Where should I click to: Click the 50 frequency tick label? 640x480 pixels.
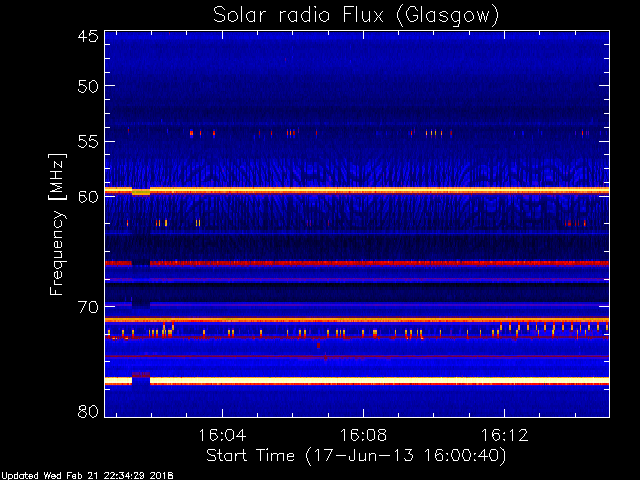(88, 86)
